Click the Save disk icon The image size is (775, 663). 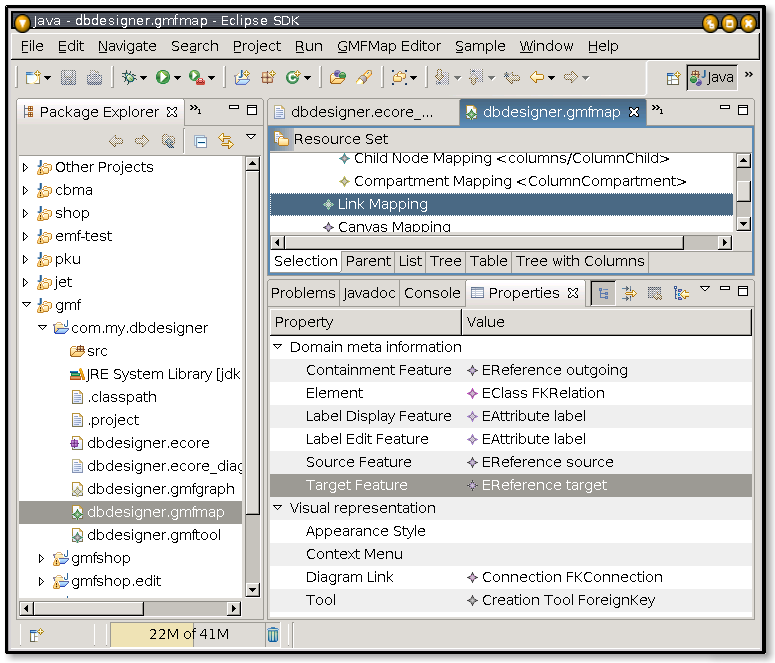69,77
